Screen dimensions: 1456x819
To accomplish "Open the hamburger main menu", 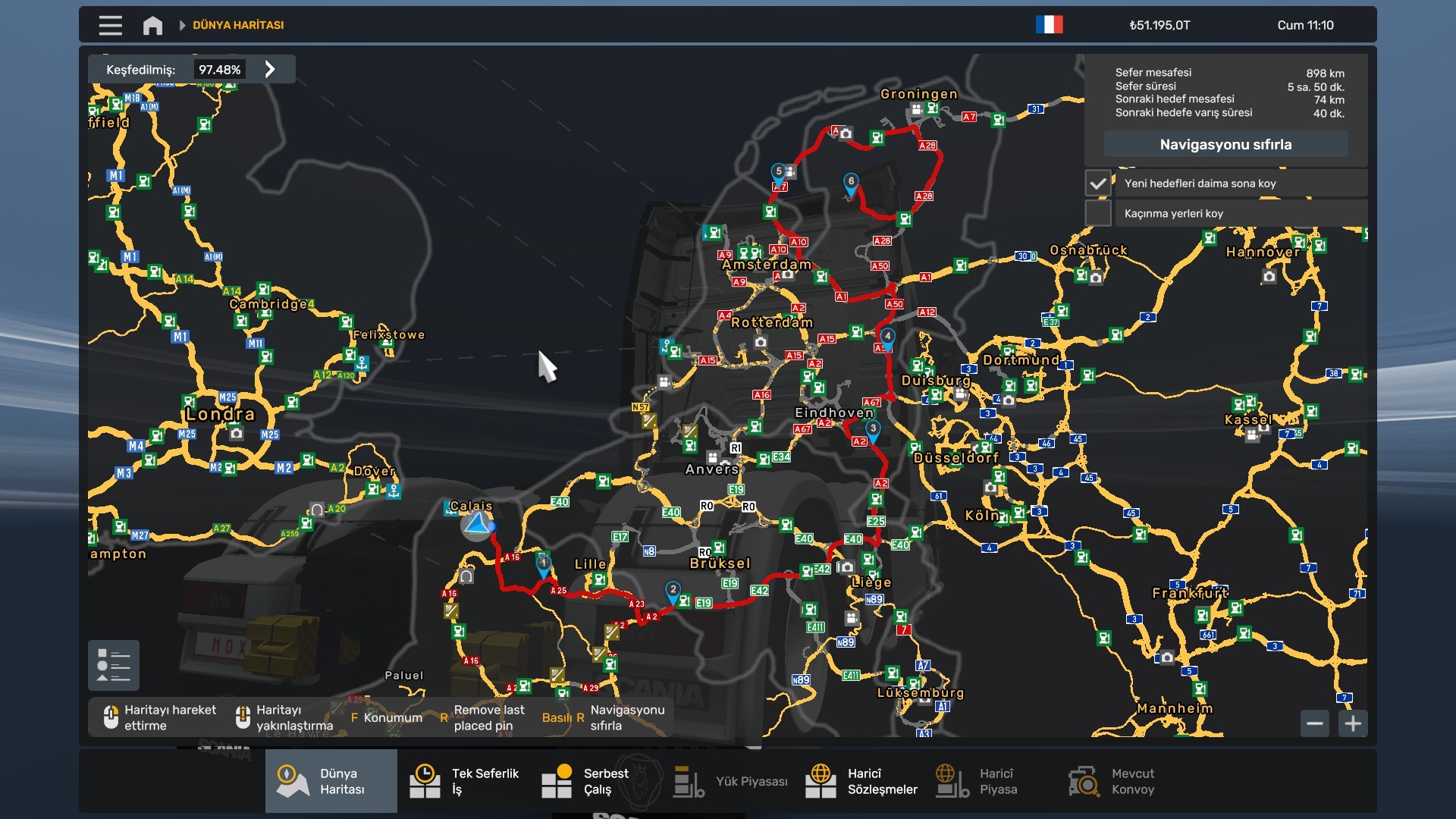I will pos(110,25).
